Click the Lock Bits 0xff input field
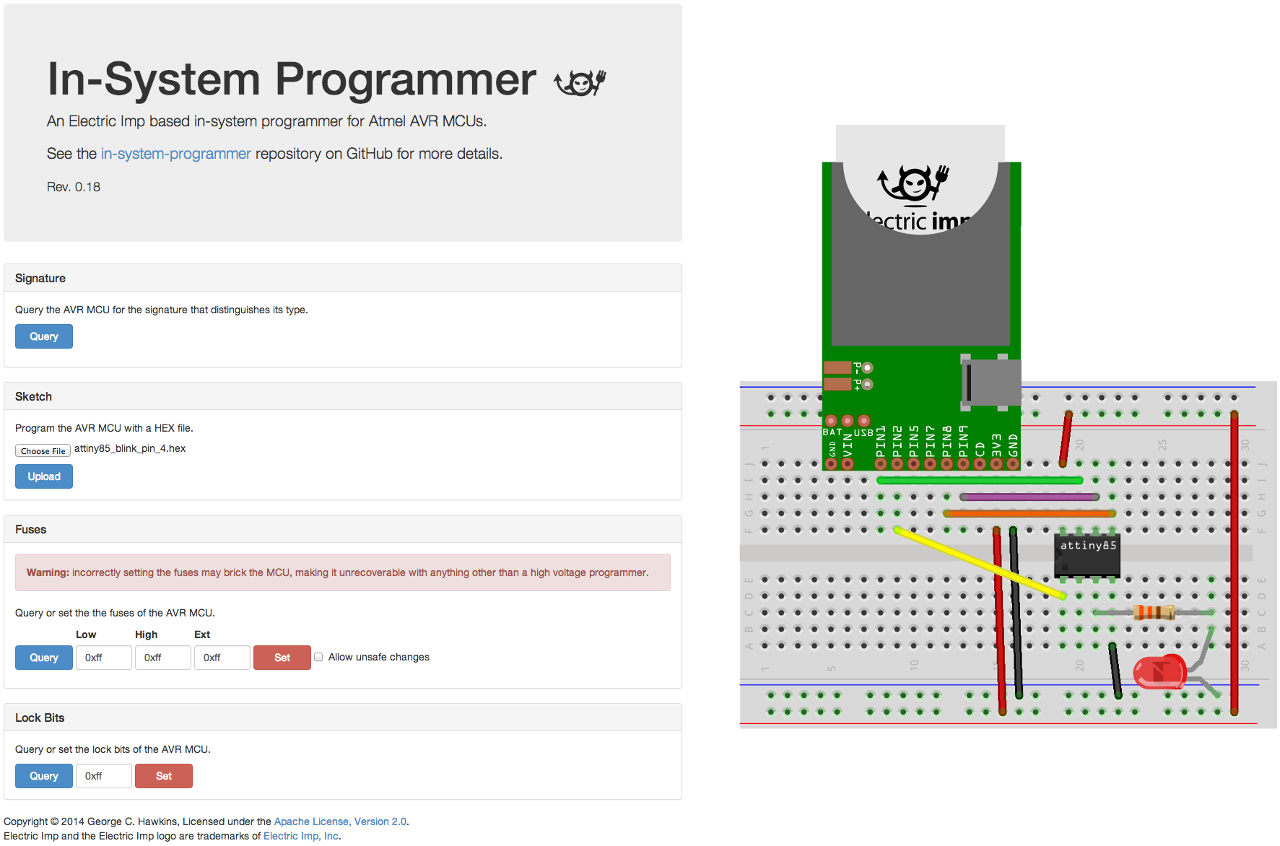 coord(104,775)
